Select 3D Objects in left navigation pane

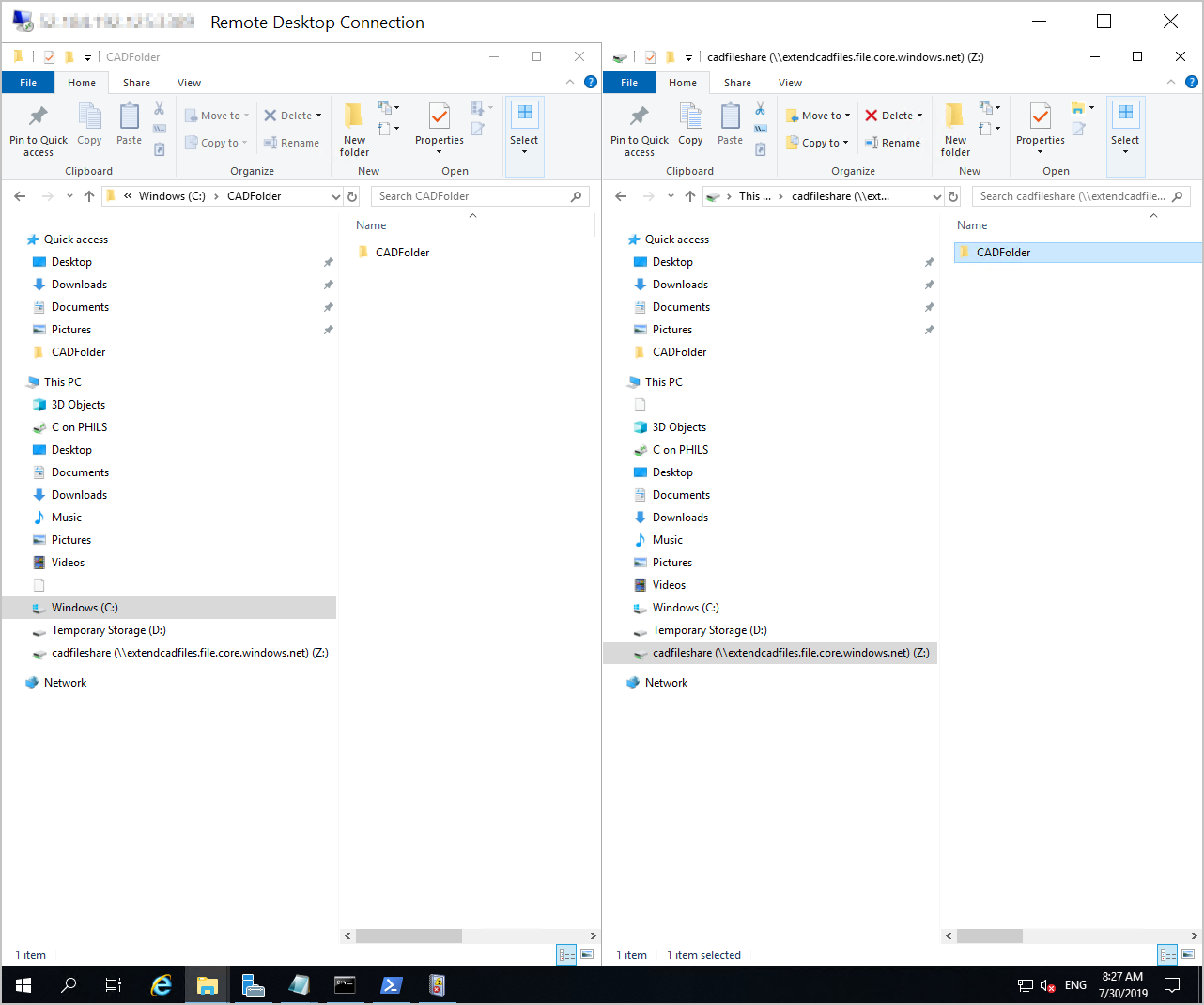tap(78, 405)
